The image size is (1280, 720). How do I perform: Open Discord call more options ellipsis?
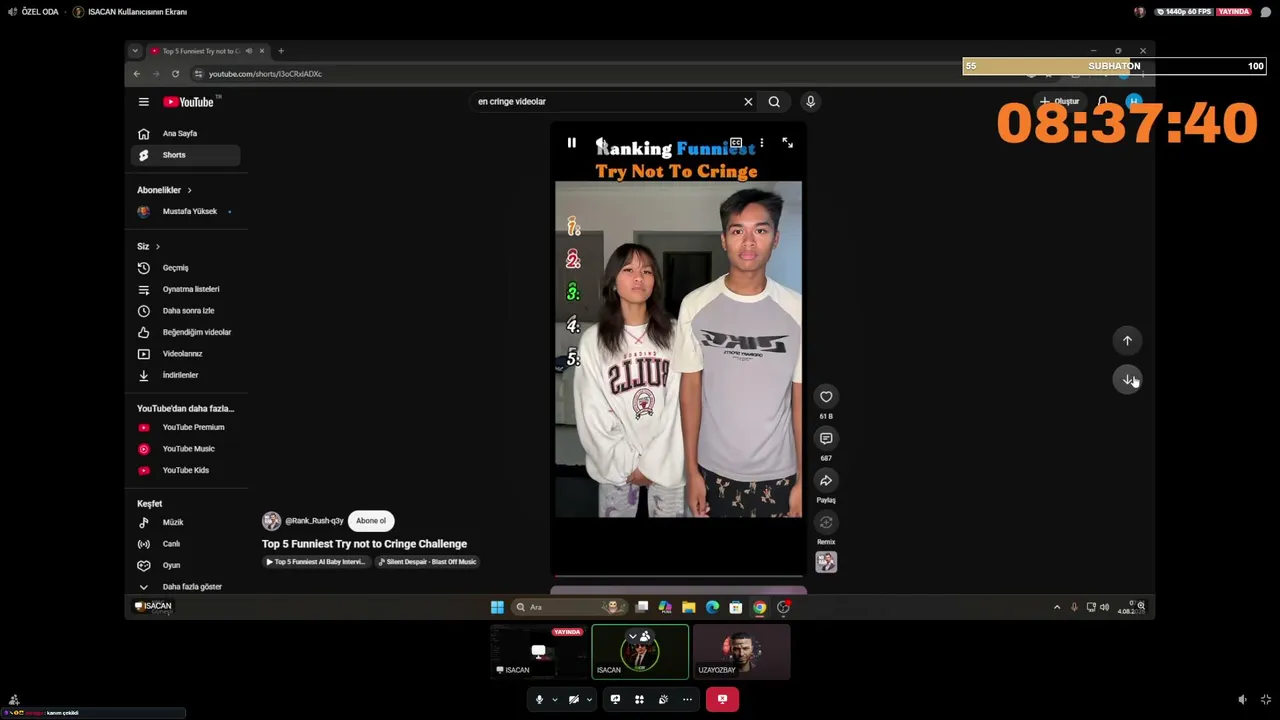pos(687,700)
